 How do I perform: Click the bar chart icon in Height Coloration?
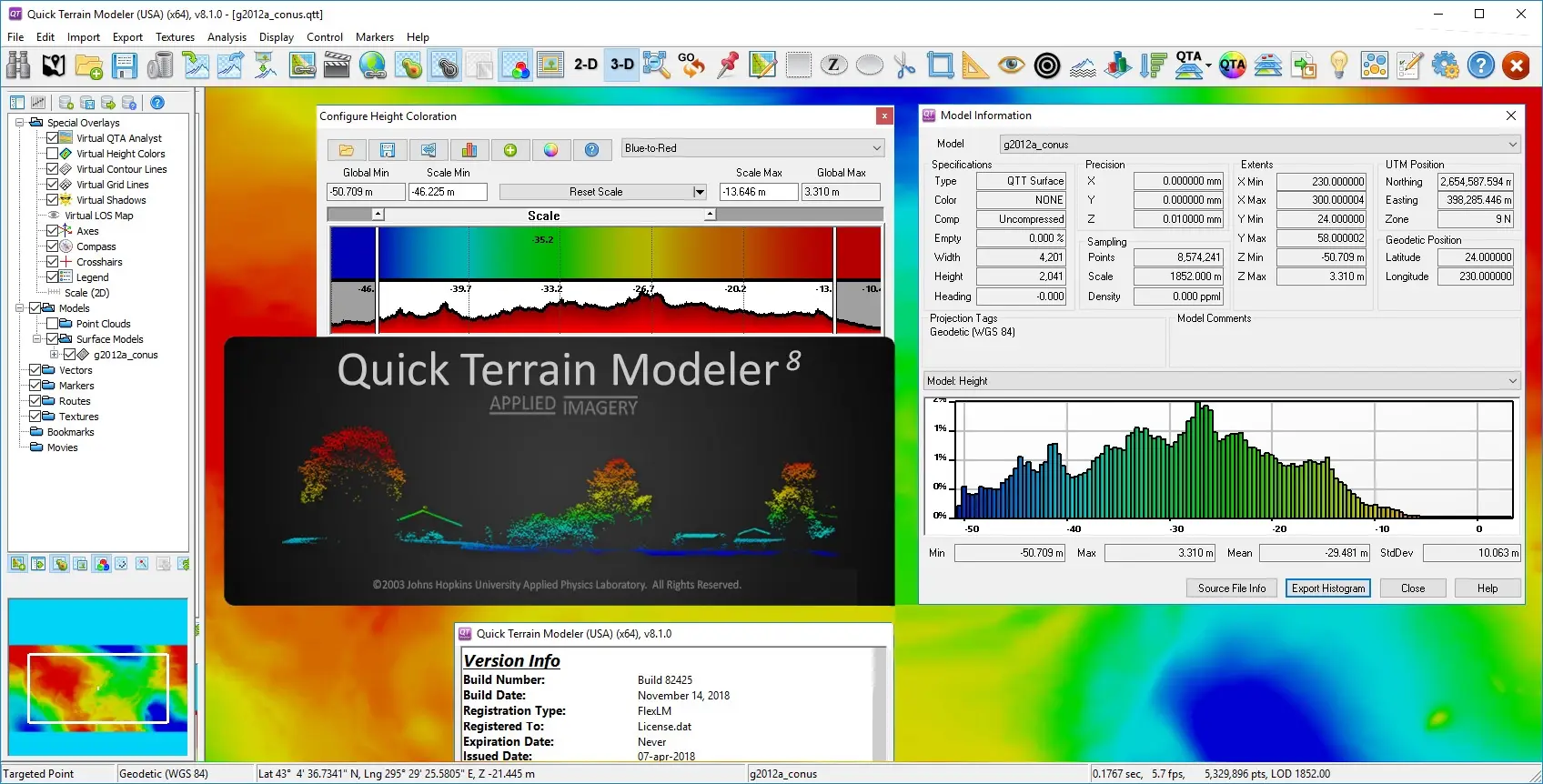[469, 150]
